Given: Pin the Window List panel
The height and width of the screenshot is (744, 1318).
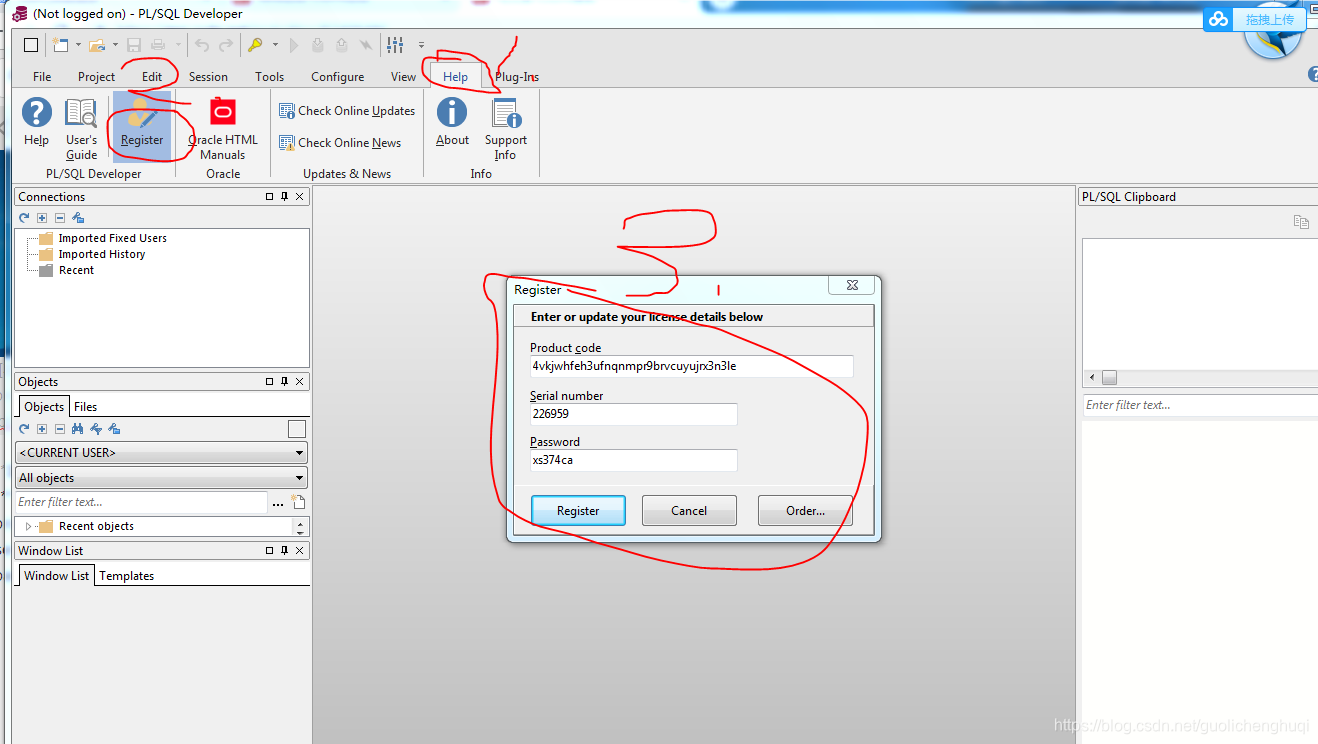Looking at the screenshot, I should coord(284,551).
